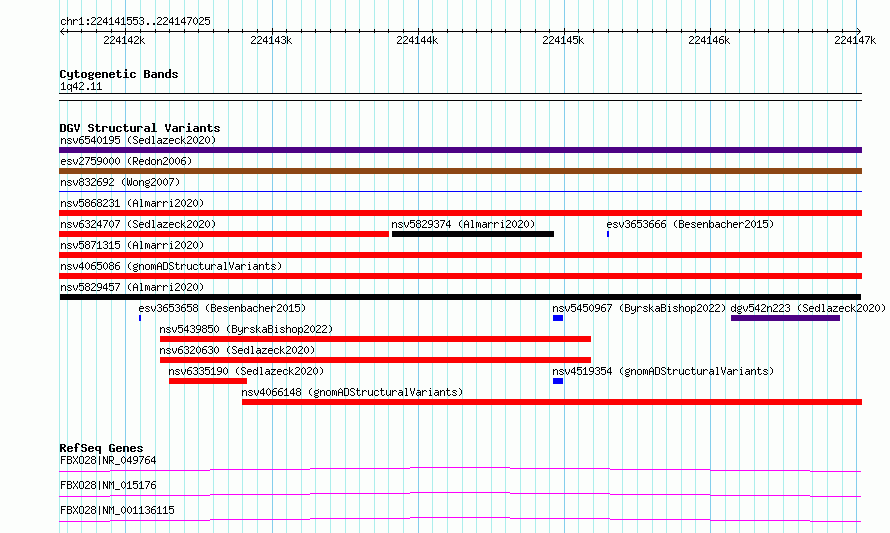The width and height of the screenshot is (890, 533).
Task: Open nsv5868231 (Almarri2020) variant label
Action: tap(132, 203)
